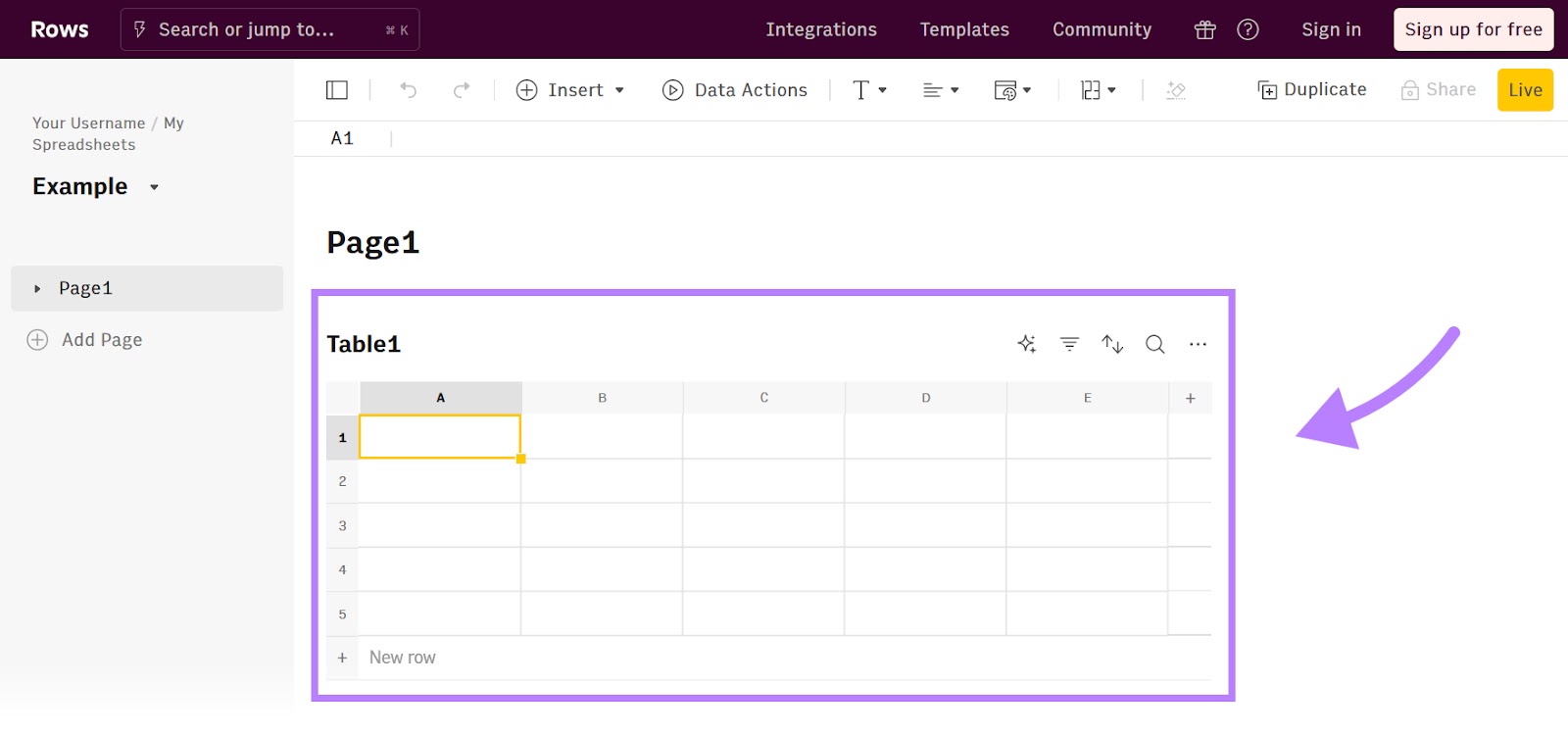Viewport: 1568px width, 733px height.
Task: Toggle the sidebar panel icon
Action: click(x=337, y=90)
